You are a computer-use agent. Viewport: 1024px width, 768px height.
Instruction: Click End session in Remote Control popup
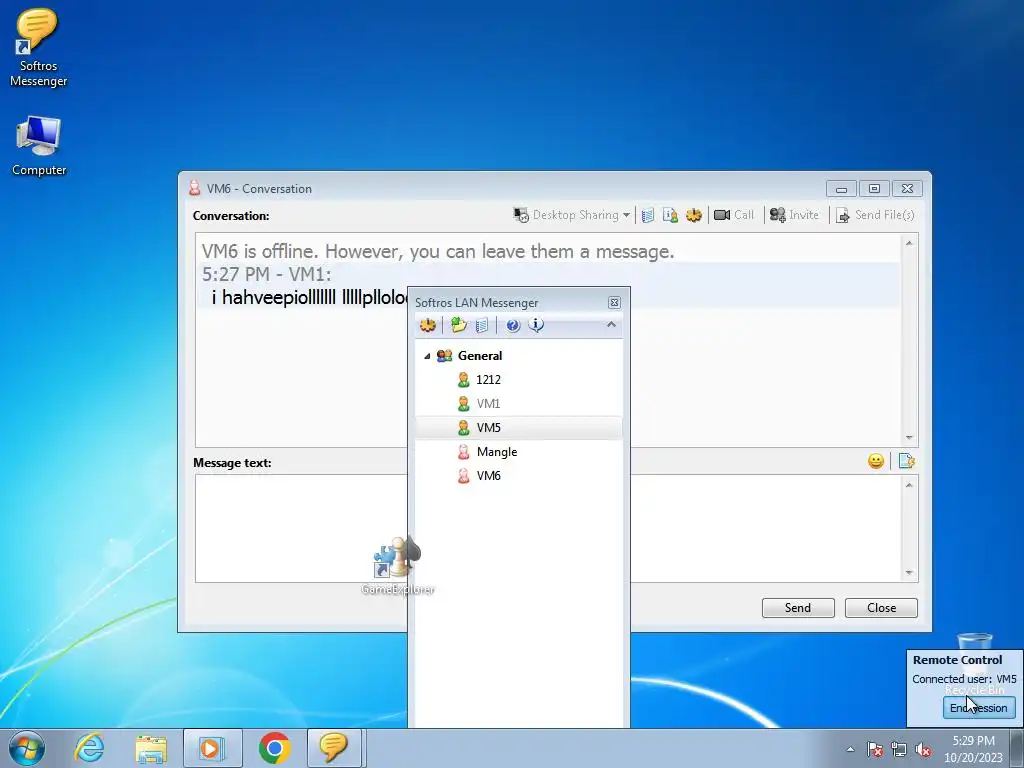tap(979, 708)
